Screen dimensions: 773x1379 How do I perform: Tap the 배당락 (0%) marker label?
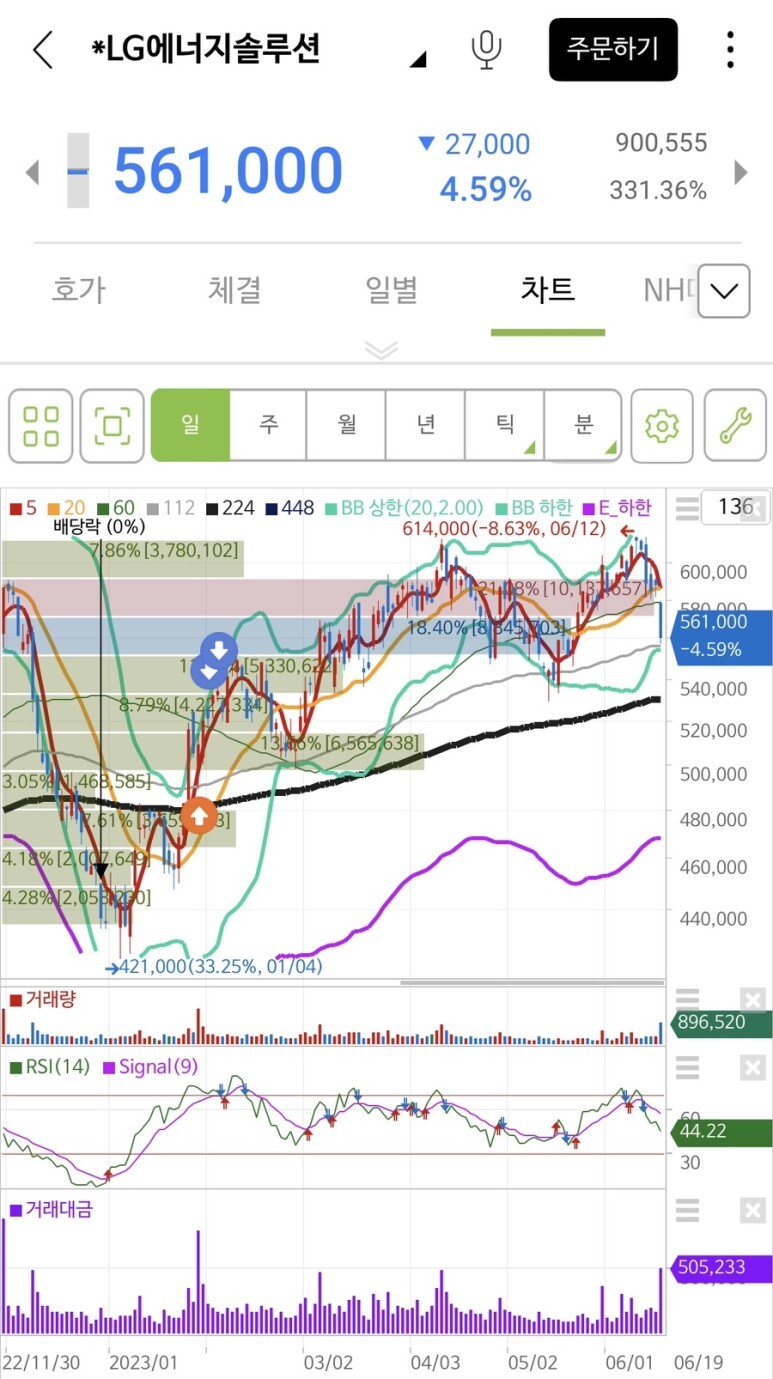(99, 526)
